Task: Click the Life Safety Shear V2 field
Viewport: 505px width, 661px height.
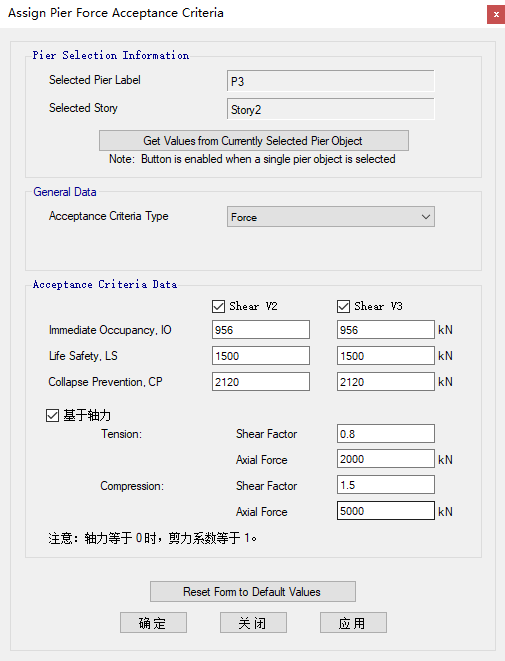Action: coord(261,356)
